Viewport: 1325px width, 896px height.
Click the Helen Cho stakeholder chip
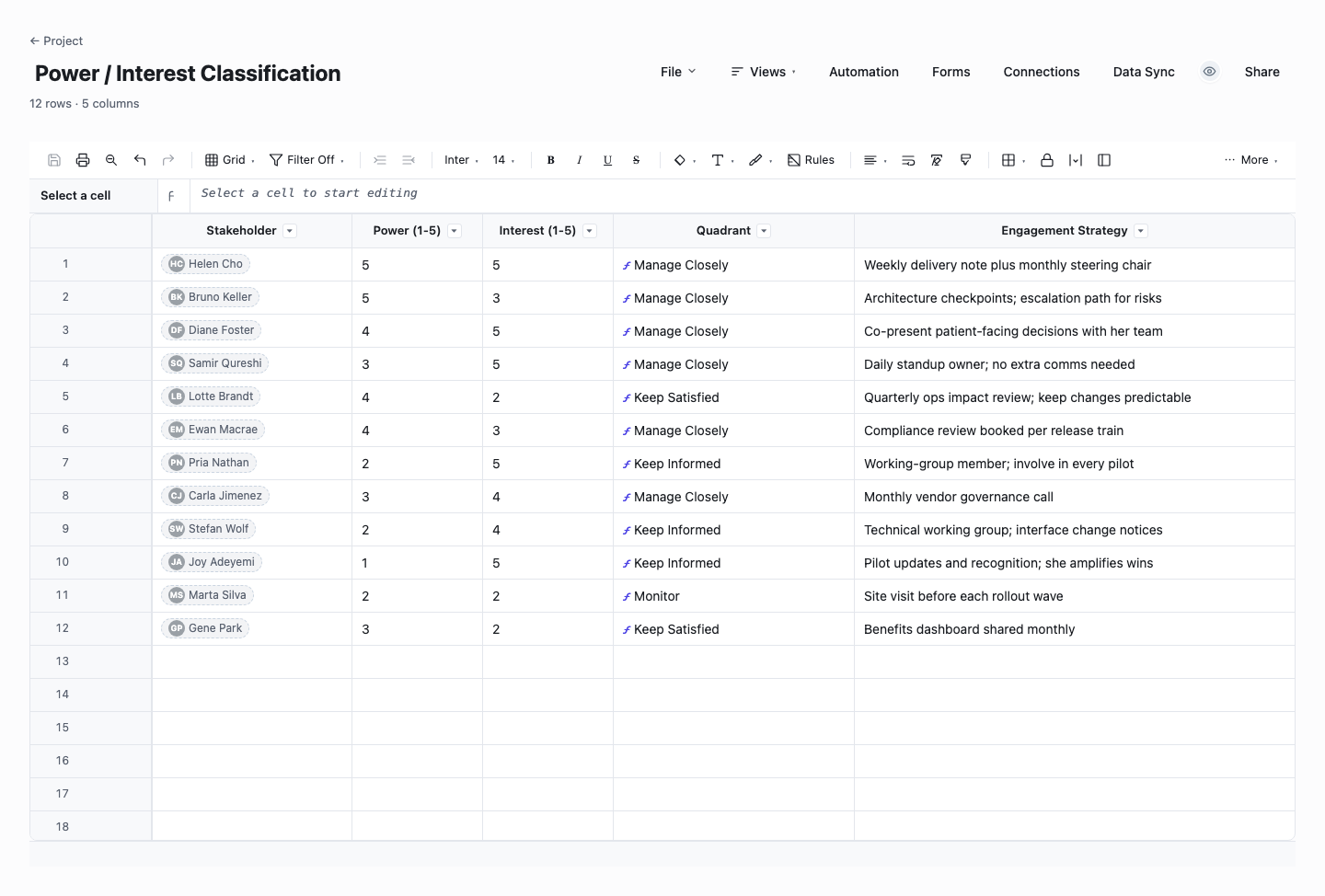(205, 264)
